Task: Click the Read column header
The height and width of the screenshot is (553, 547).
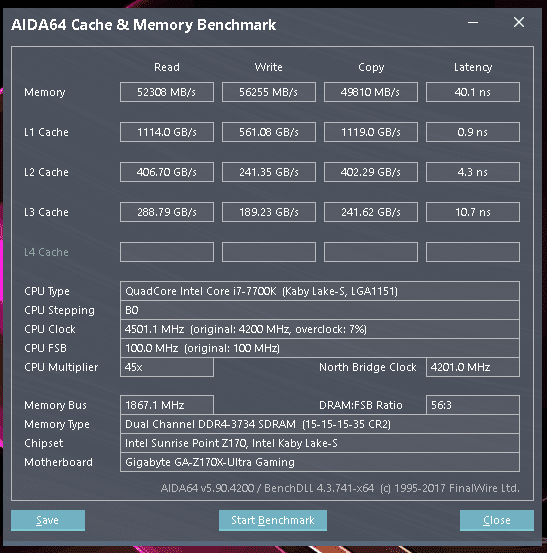Action: click(167, 67)
